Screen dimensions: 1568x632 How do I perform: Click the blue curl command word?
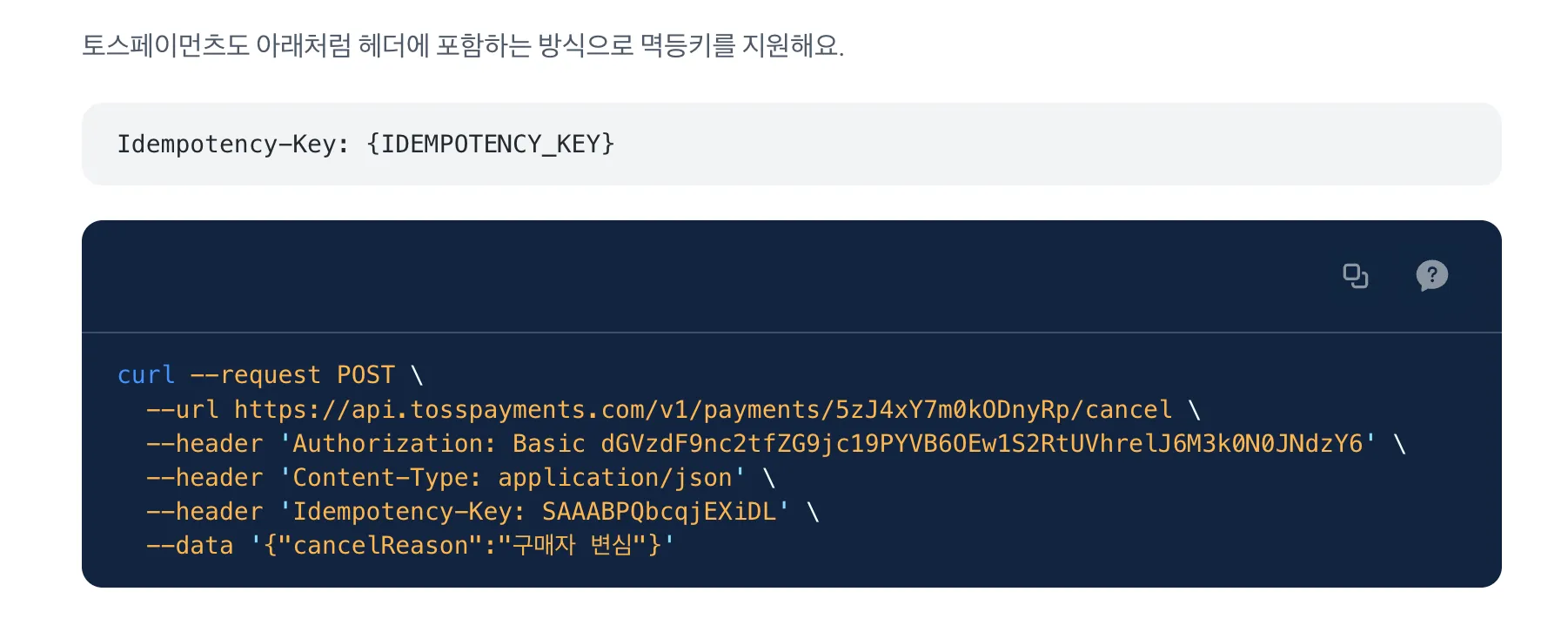146,374
